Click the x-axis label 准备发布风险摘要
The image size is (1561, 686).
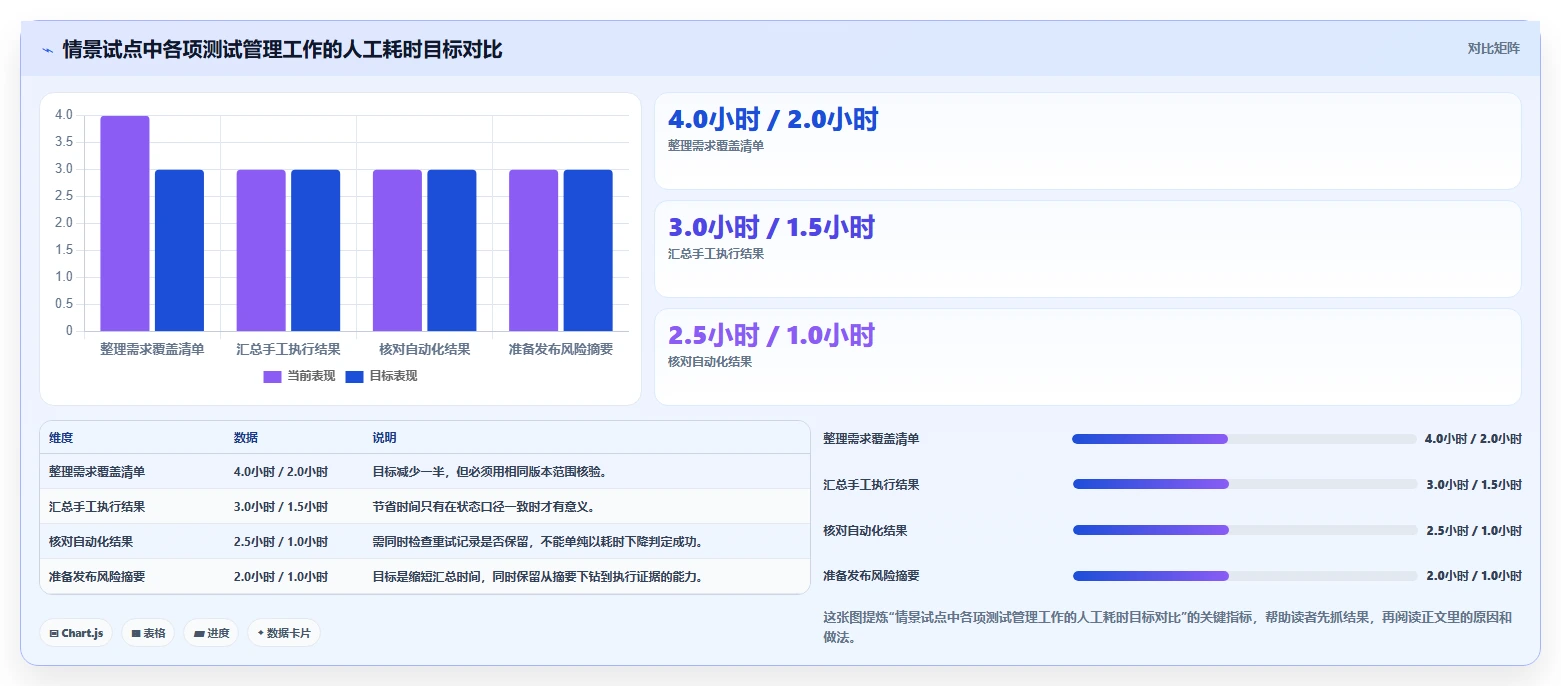tap(561, 350)
